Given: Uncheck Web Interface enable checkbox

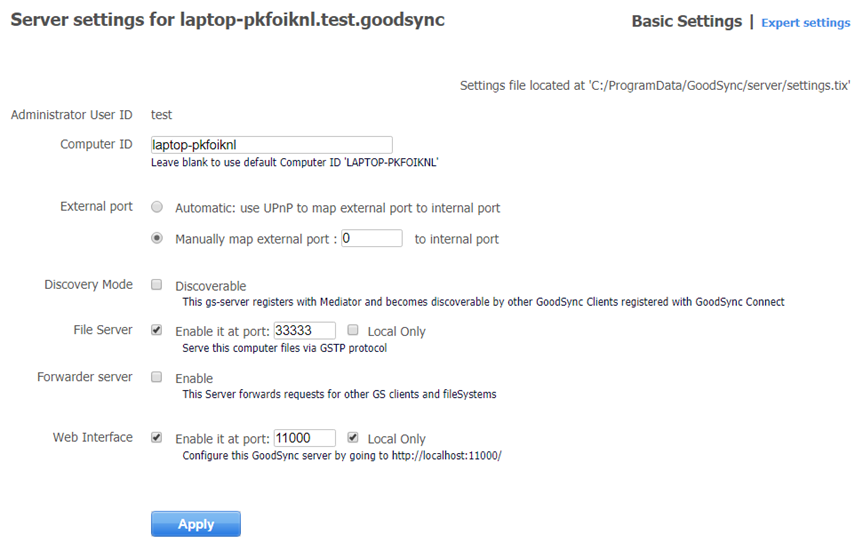Looking at the screenshot, I should click(156, 438).
